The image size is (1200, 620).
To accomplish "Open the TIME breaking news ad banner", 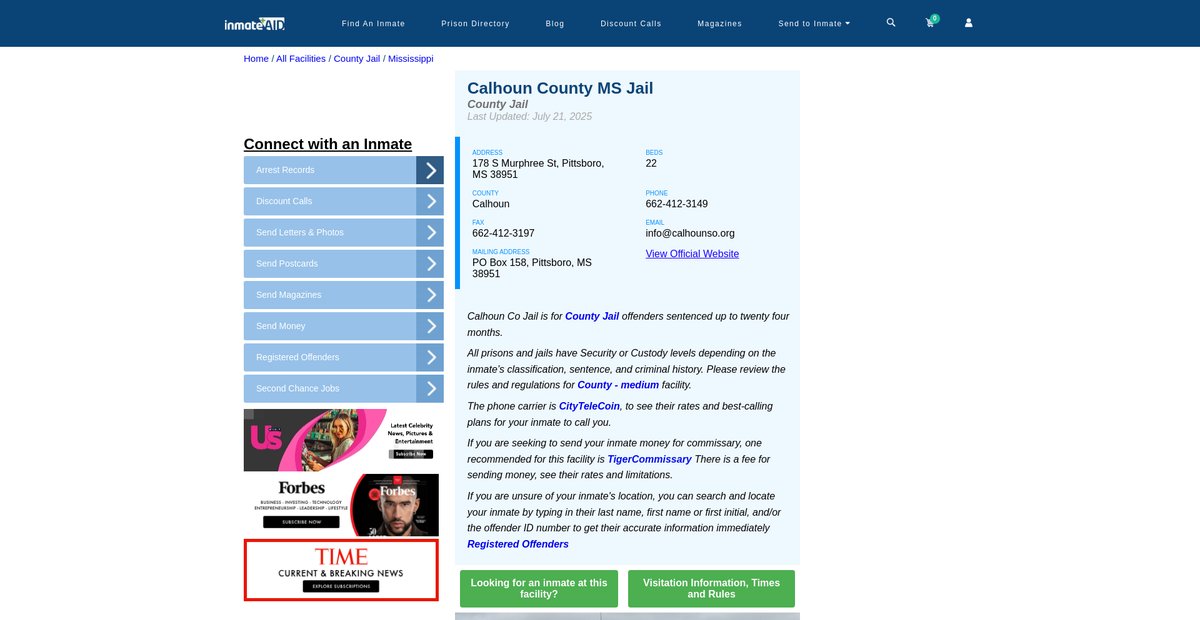I will coord(341,570).
